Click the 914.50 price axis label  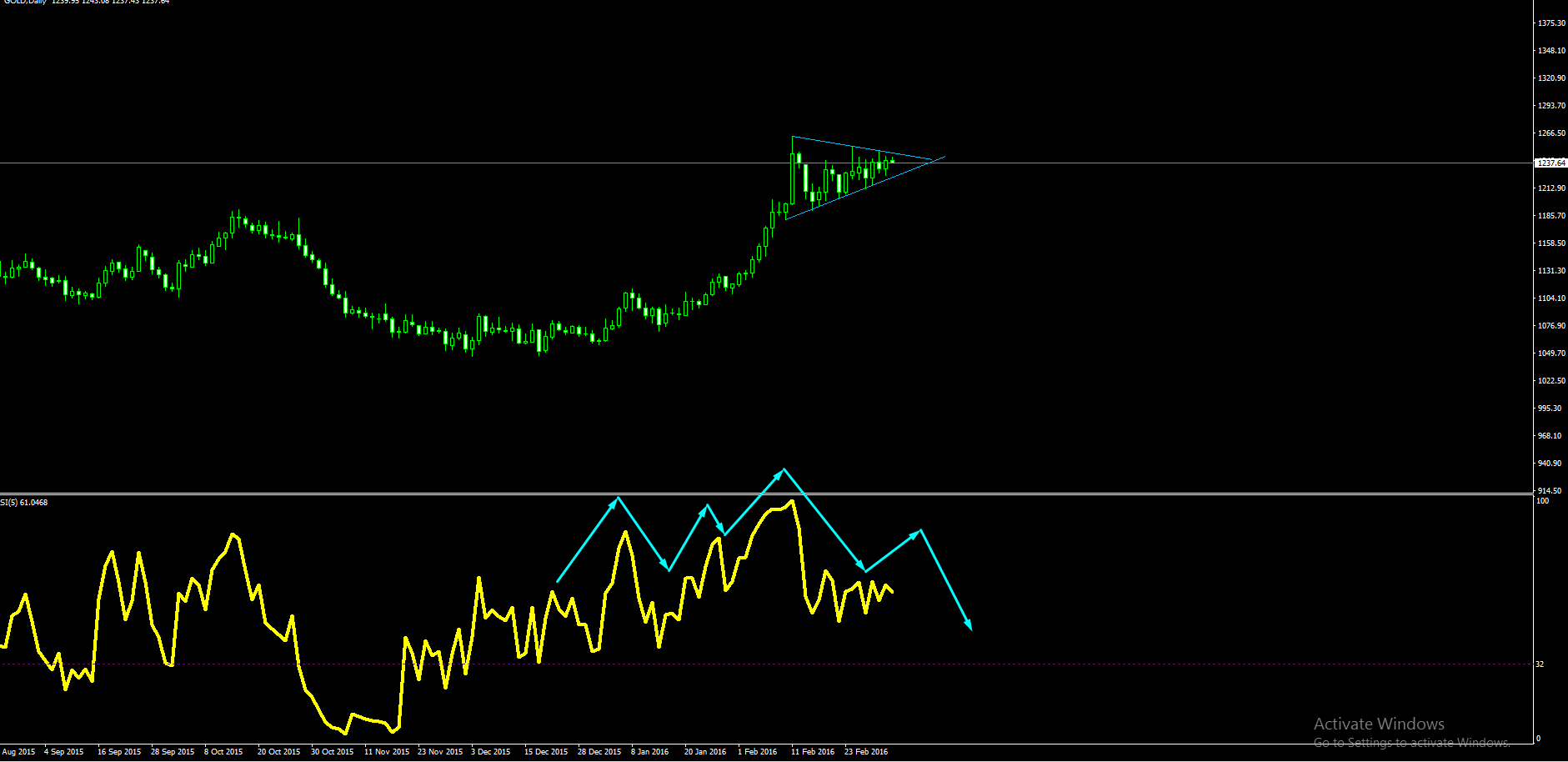tap(1550, 491)
